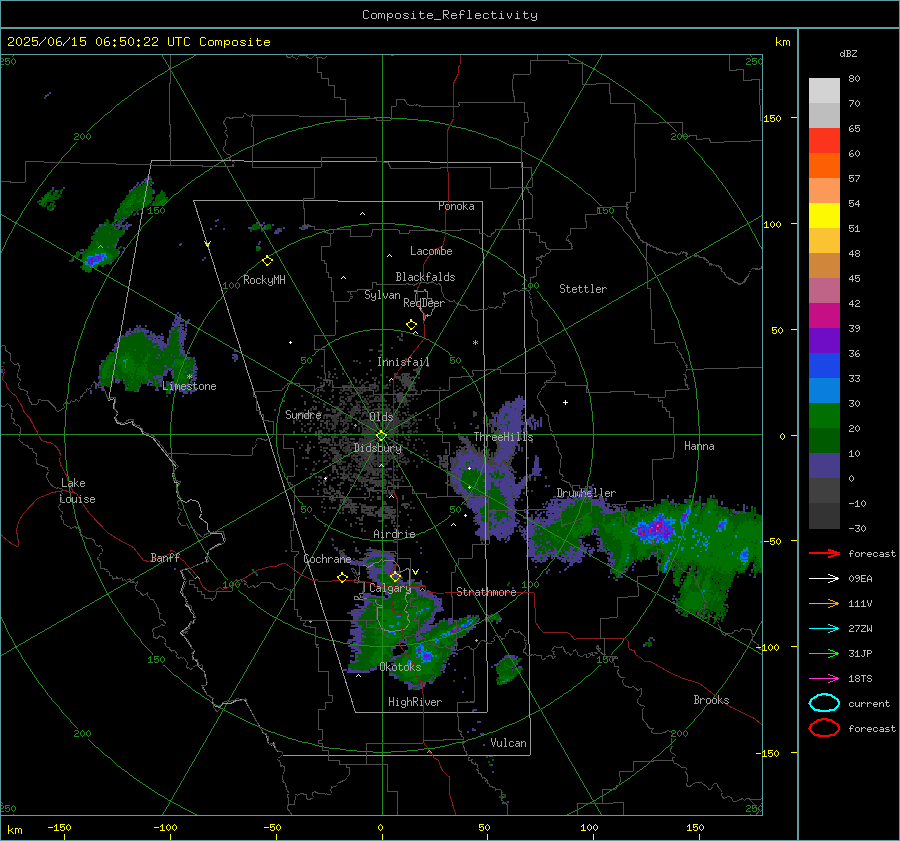Click the Strathmore label
The height and width of the screenshot is (841, 900).
(486, 592)
